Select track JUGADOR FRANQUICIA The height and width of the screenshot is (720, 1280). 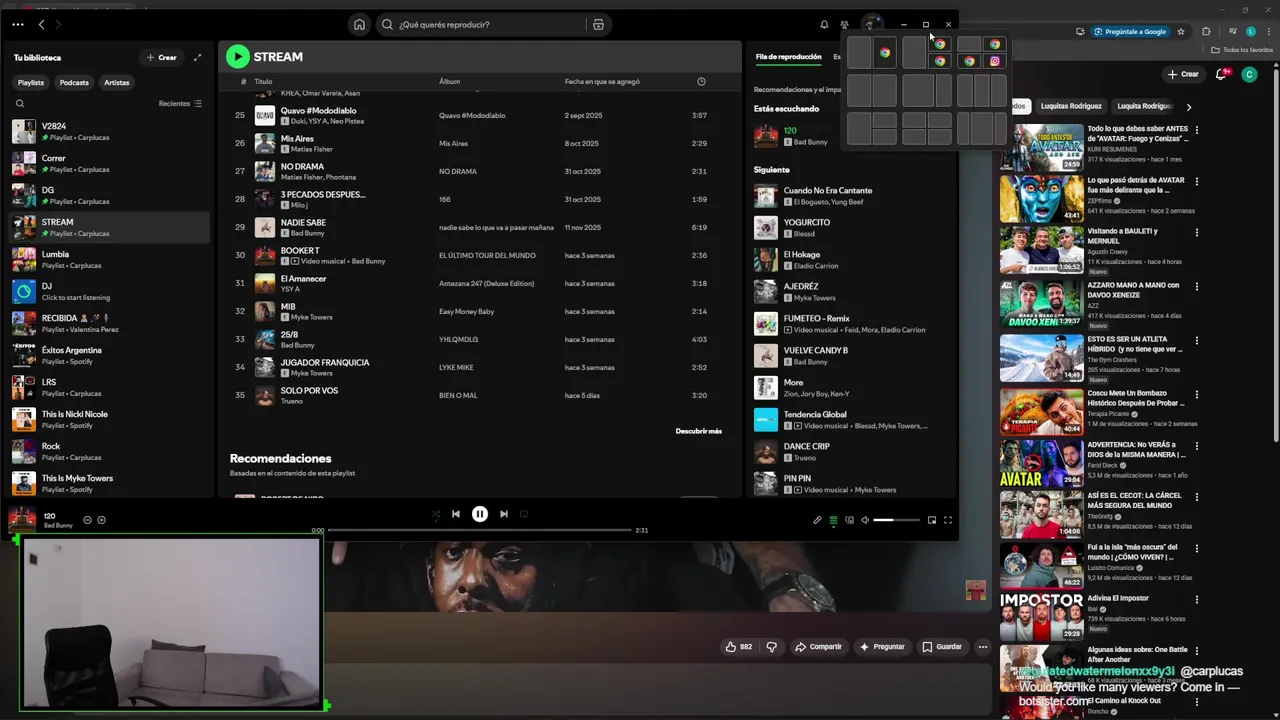pyautogui.click(x=478, y=367)
